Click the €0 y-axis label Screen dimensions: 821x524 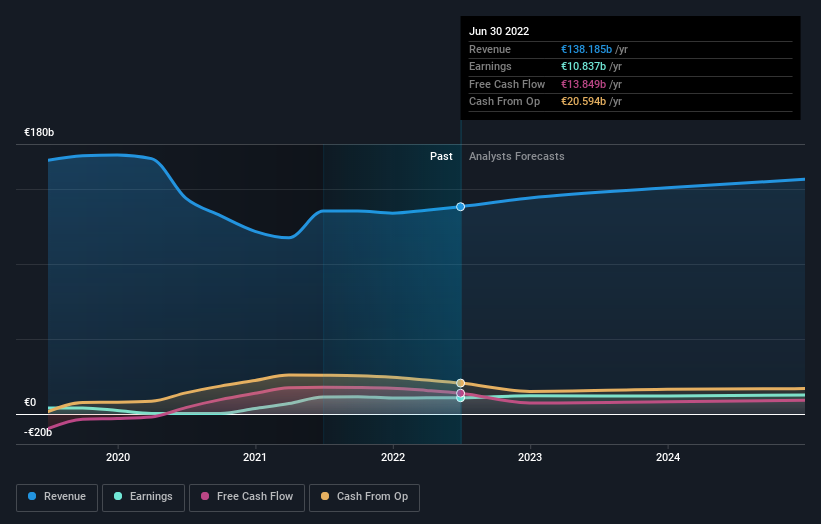click(30, 403)
